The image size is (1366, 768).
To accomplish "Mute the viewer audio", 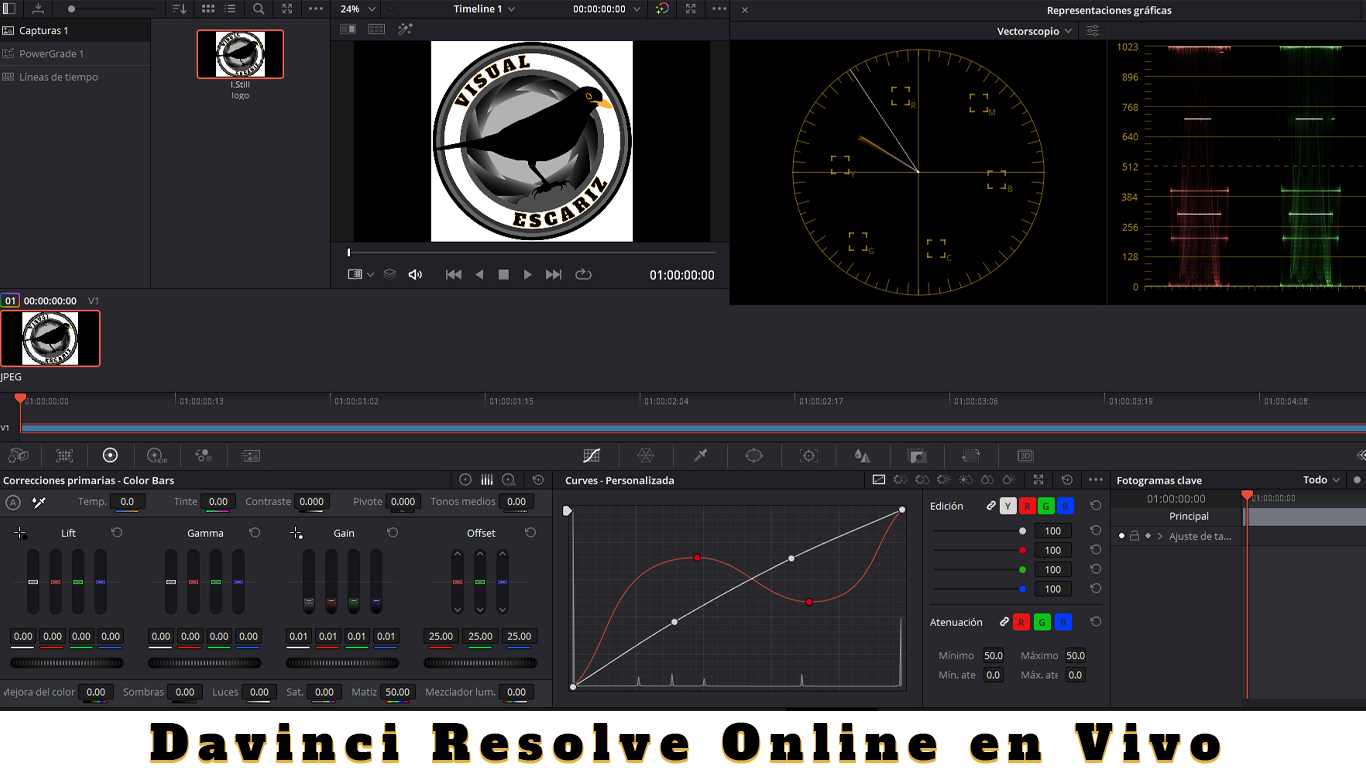I will [x=415, y=275].
